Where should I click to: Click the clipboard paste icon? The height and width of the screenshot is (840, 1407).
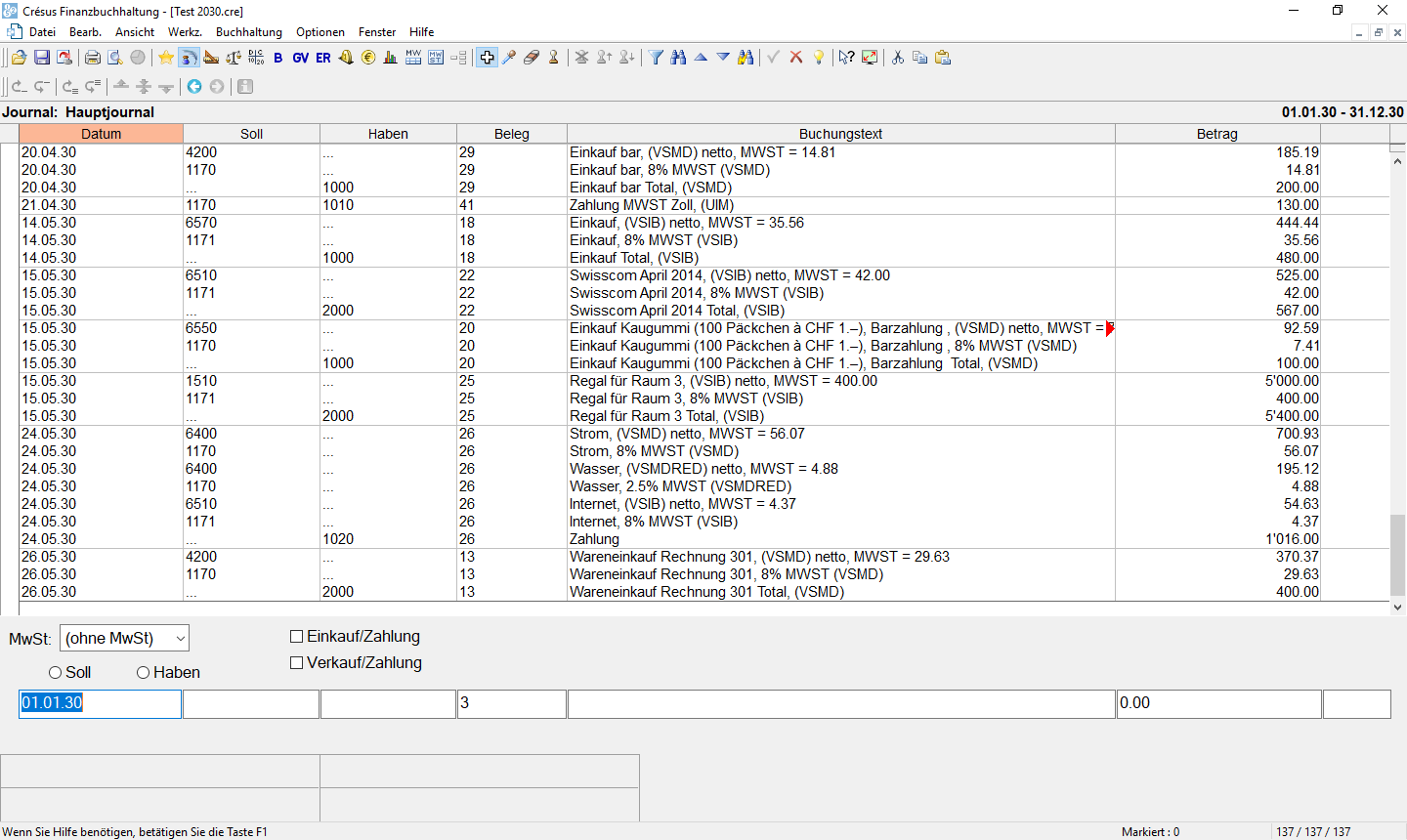[943, 58]
